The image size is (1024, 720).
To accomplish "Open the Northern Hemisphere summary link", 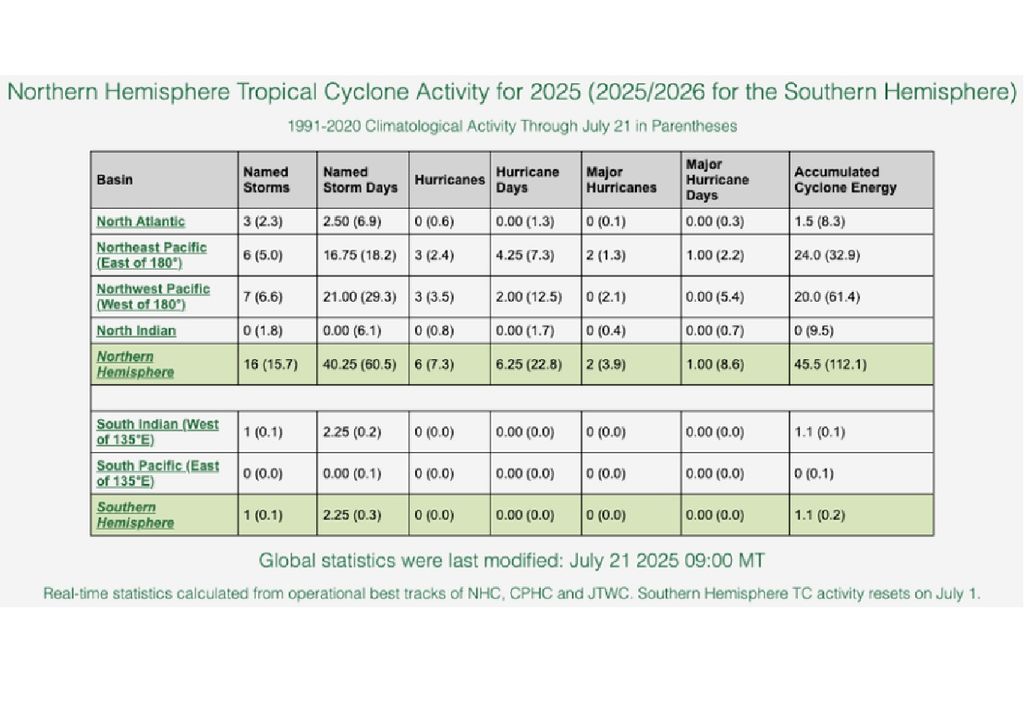I will click(135, 364).
